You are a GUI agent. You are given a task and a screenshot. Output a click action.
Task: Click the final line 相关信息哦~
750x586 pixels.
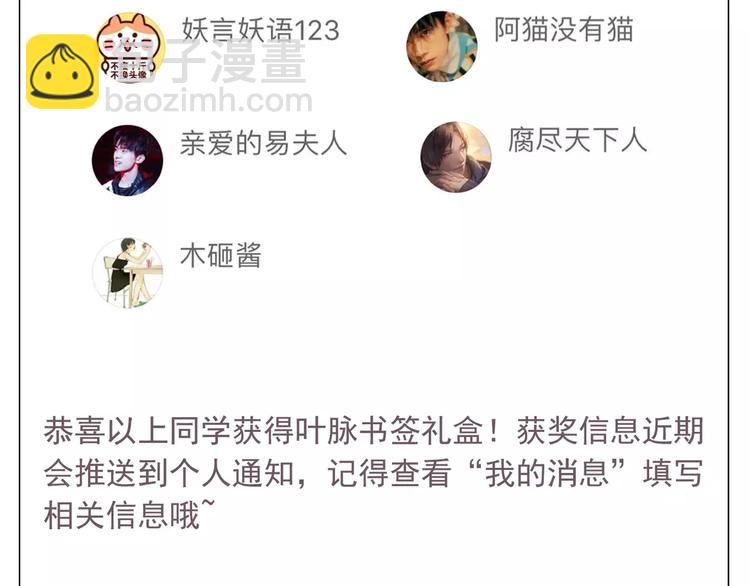pos(130,516)
